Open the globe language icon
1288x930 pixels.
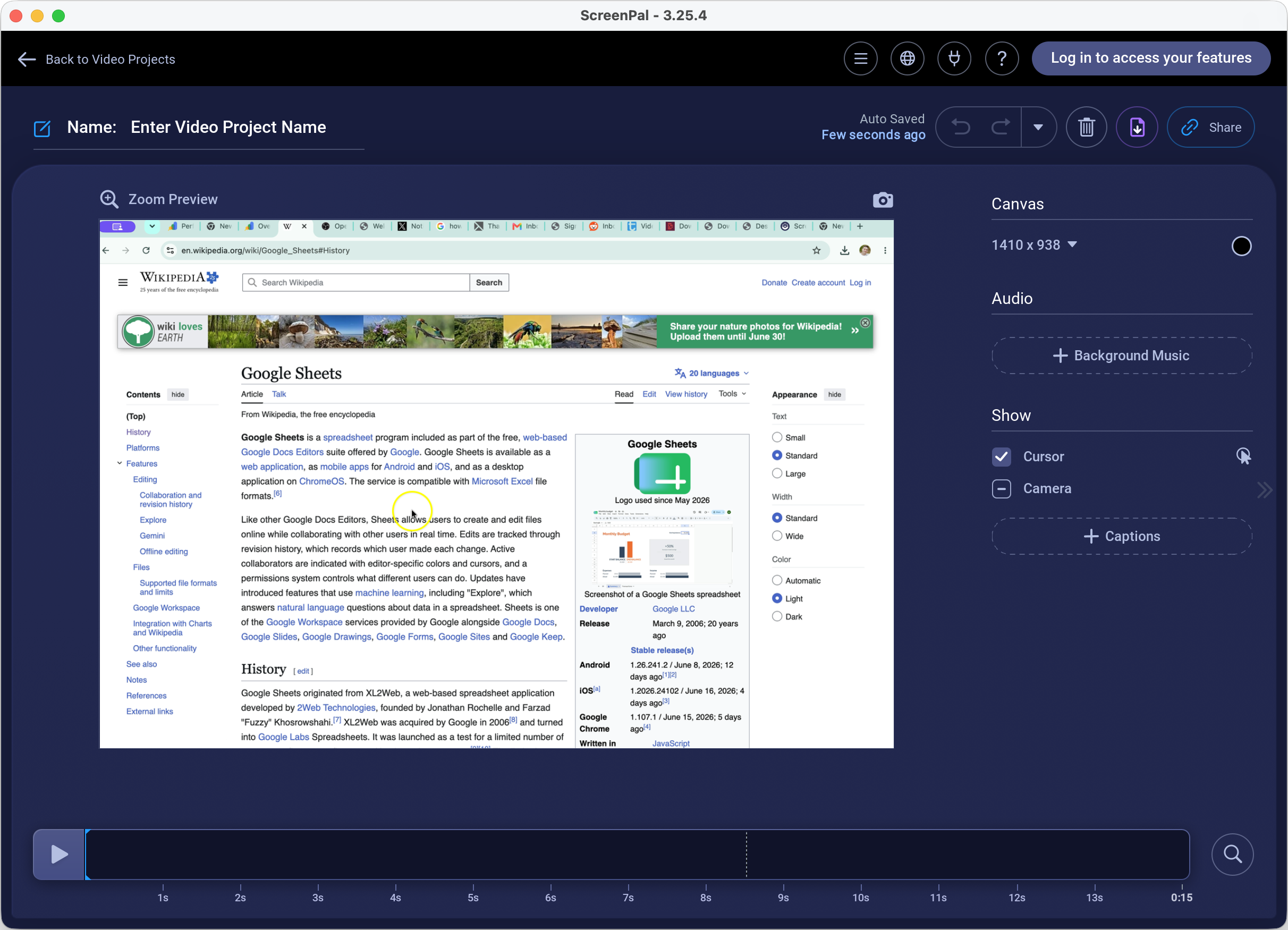908,58
